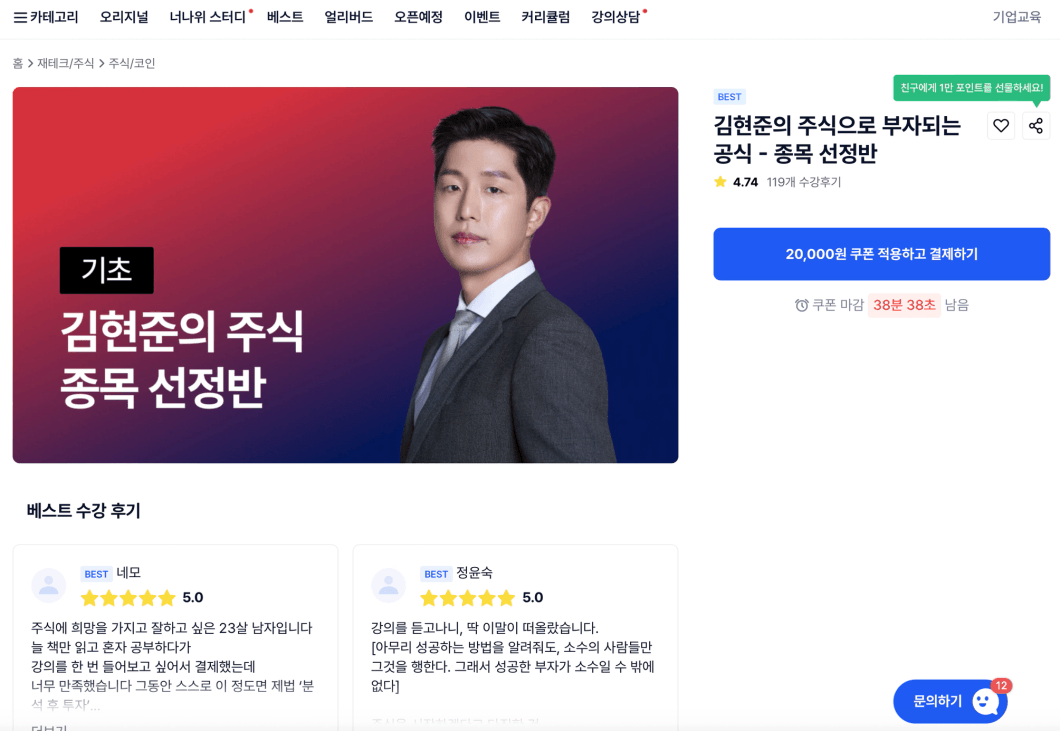
Task: Go to 오리지널 menu item
Action: point(124,17)
